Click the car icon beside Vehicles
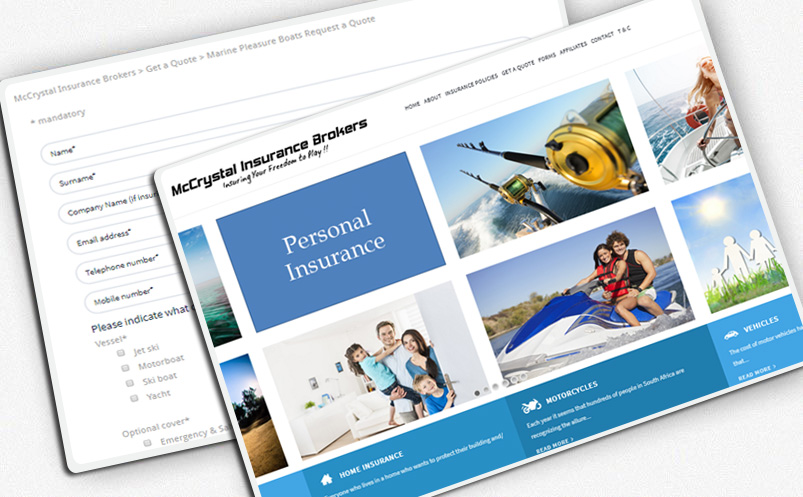The image size is (803, 497). tap(731, 334)
